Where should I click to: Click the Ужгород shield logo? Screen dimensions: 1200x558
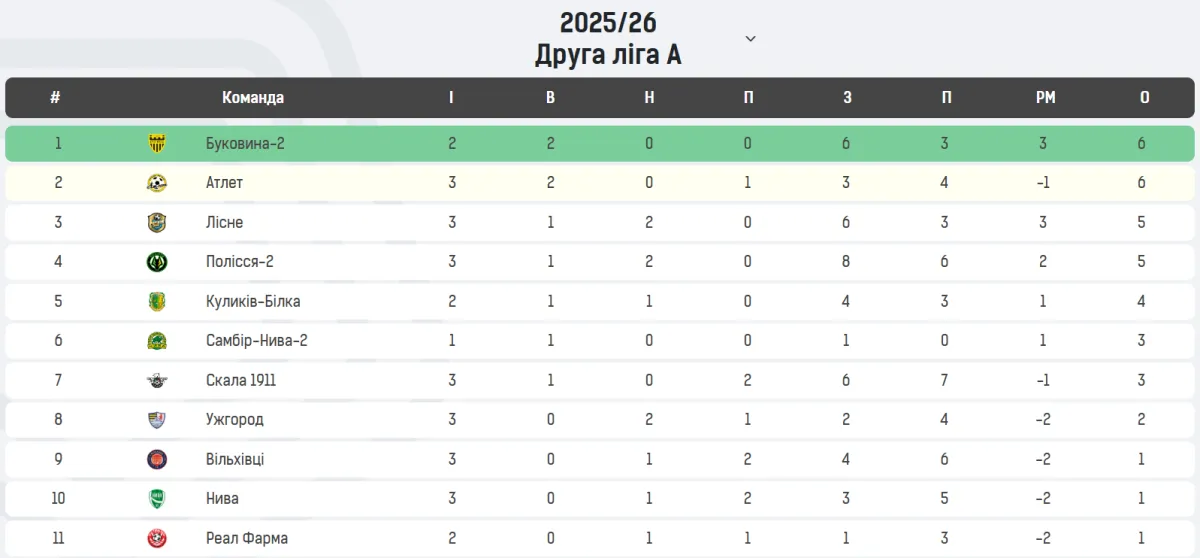click(x=157, y=420)
